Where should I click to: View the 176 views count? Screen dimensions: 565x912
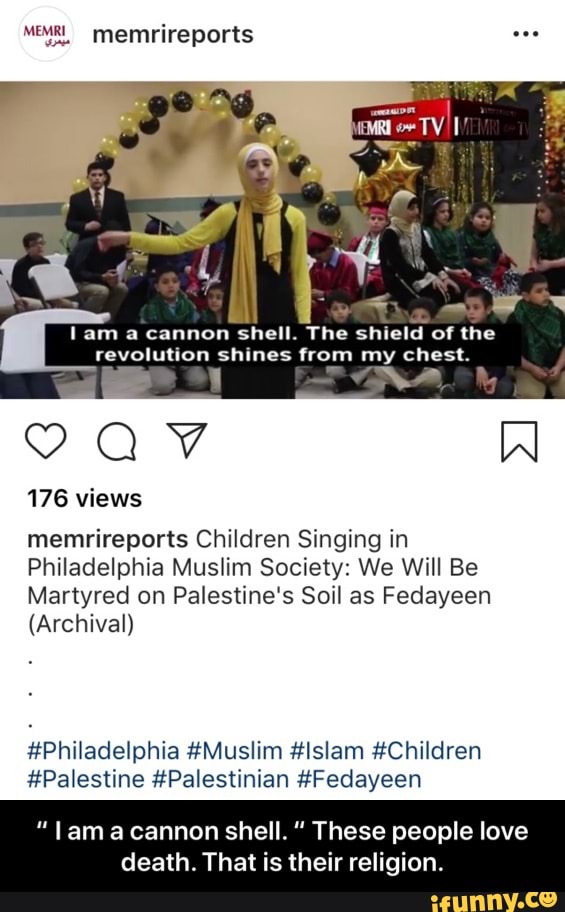(84, 498)
